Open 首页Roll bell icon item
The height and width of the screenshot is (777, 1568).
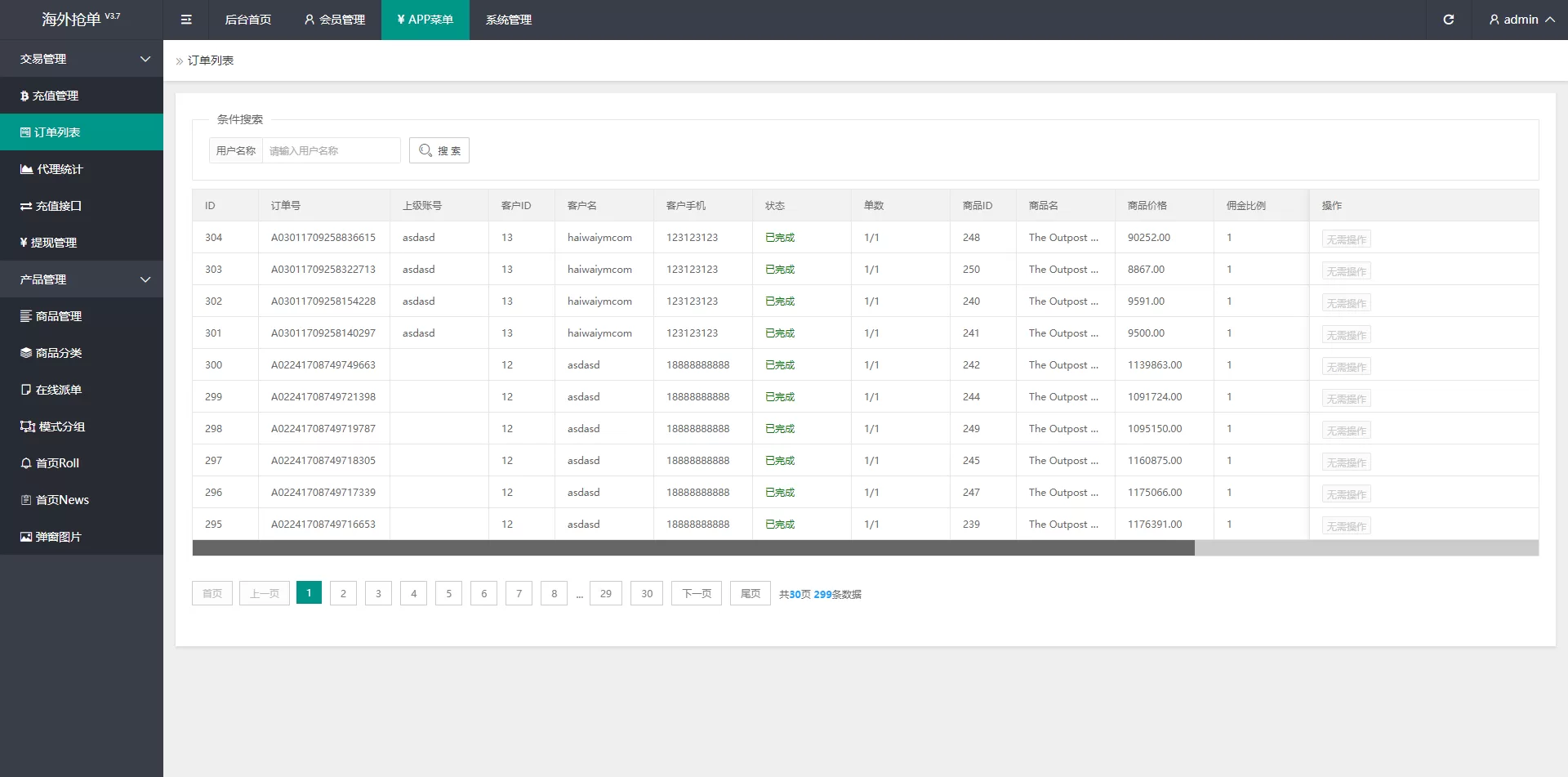click(x=56, y=463)
